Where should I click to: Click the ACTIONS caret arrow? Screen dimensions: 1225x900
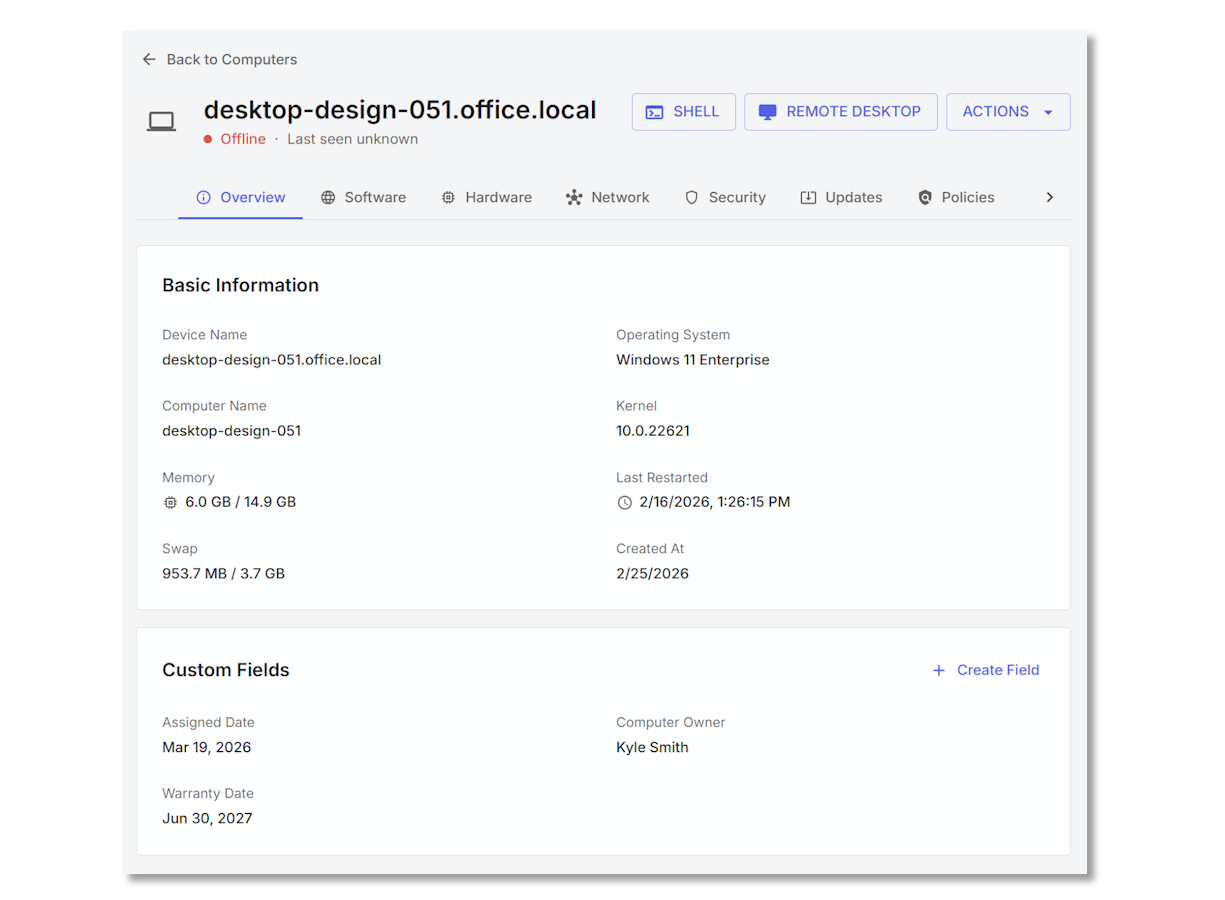pyautogui.click(x=1048, y=112)
